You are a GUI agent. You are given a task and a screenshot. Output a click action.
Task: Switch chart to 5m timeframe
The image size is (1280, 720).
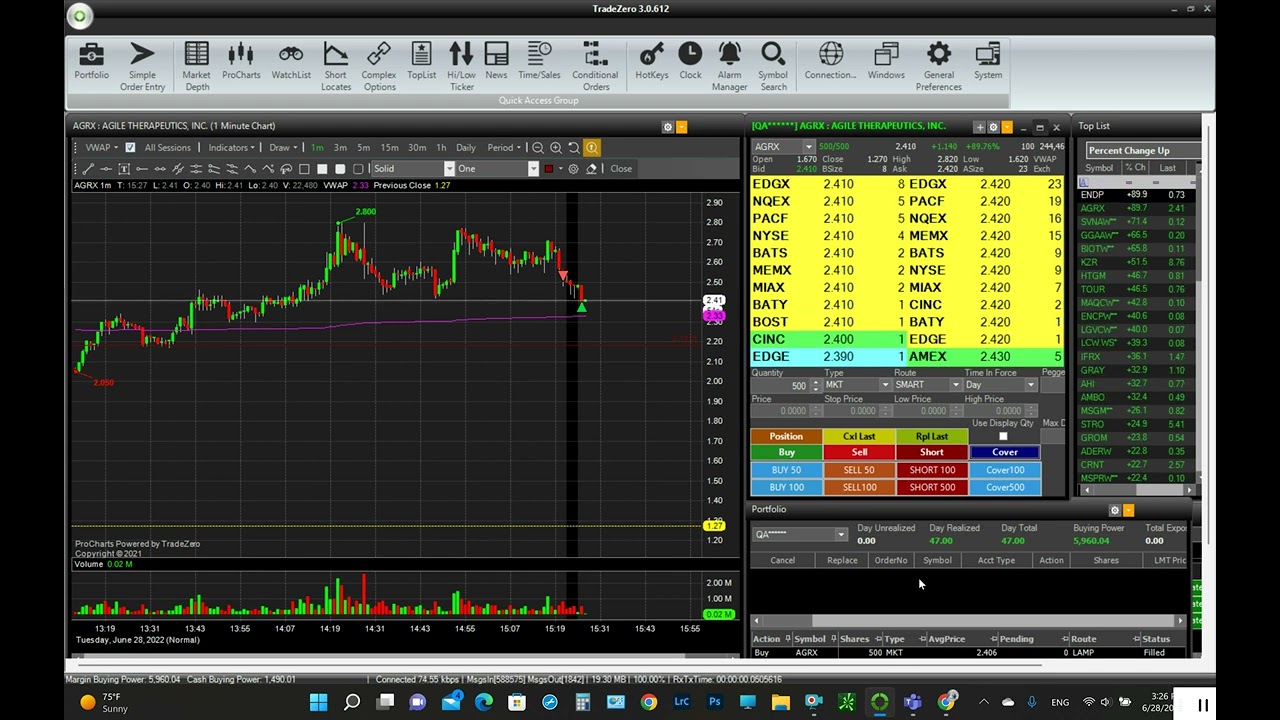tap(363, 148)
